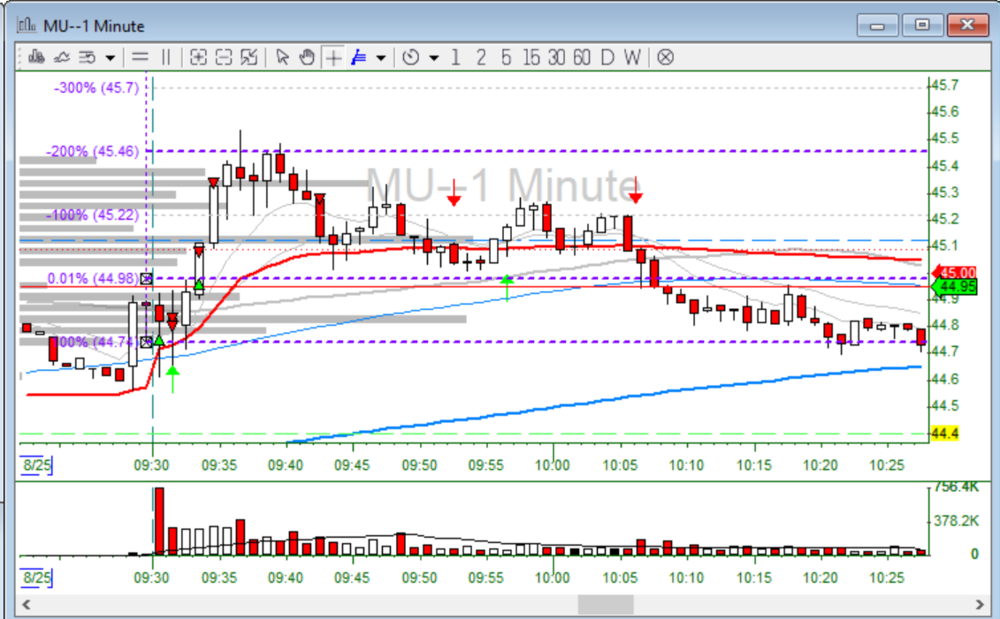This screenshot has height=619, width=1000.
Task: Toggle the zoom-out mode
Action: 222,58
